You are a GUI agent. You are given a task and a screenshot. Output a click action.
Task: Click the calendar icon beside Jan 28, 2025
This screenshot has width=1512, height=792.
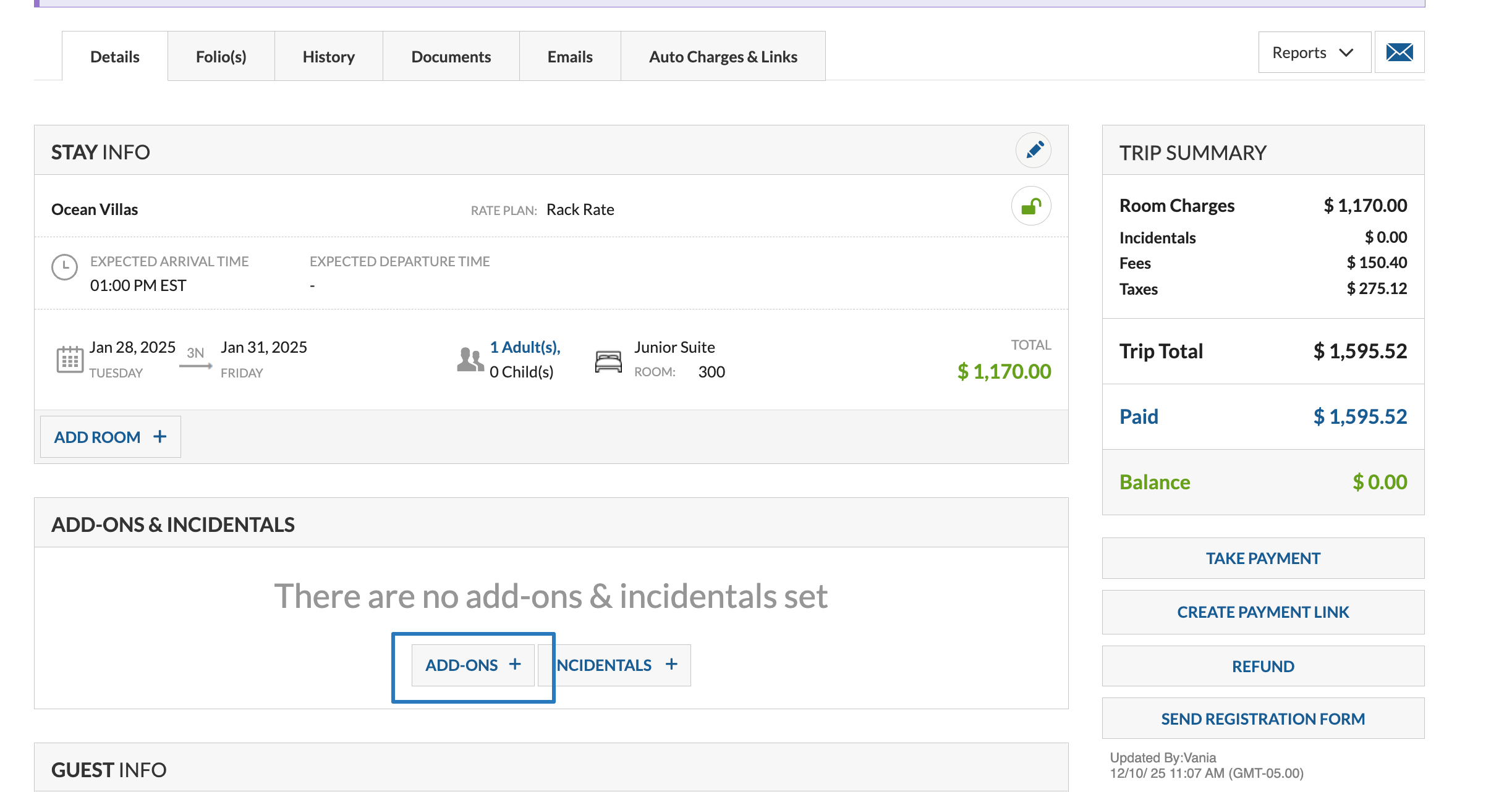click(x=70, y=359)
